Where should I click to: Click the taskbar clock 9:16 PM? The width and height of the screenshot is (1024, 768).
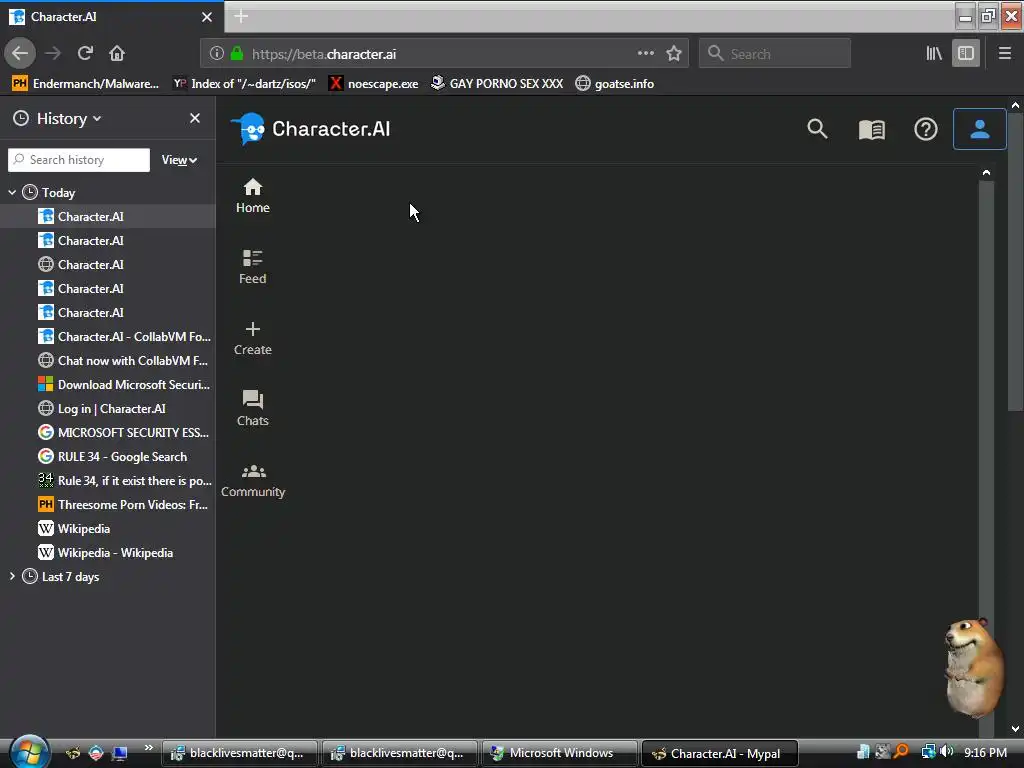[x=985, y=753]
